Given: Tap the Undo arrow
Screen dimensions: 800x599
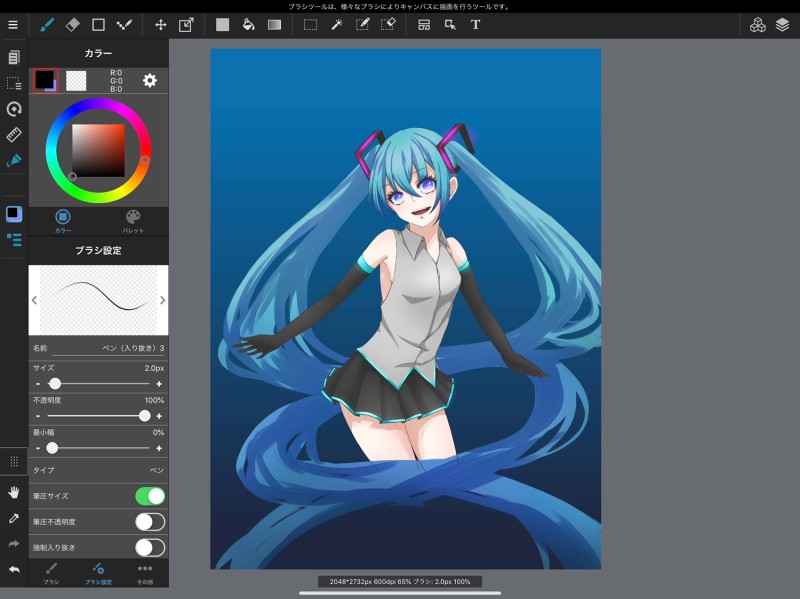Looking at the screenshot, I should 14,569.
